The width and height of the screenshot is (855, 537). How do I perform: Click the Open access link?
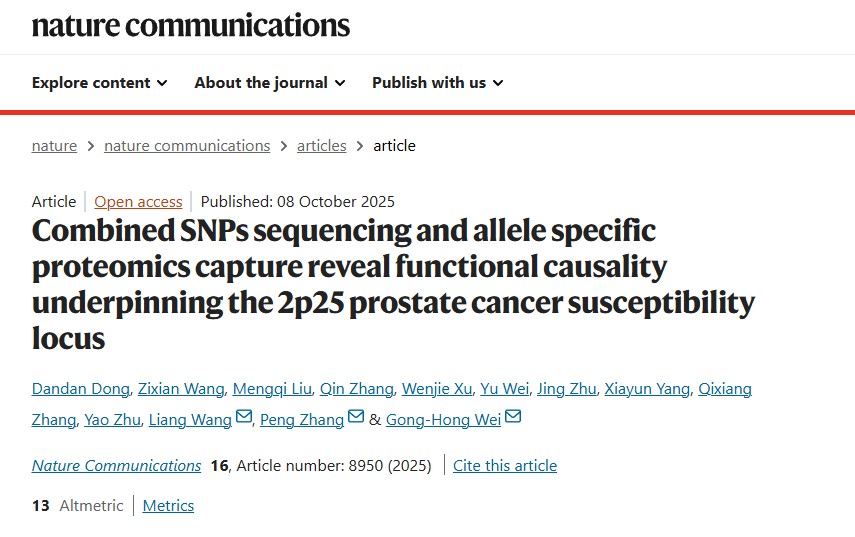[x=138, y=202]
